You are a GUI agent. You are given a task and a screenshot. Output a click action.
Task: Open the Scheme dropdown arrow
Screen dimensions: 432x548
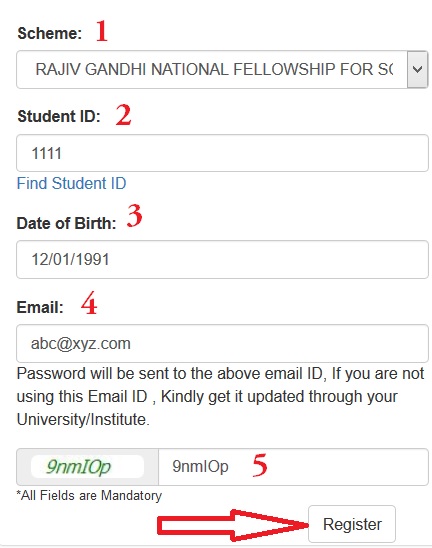(x=417, y=69)
